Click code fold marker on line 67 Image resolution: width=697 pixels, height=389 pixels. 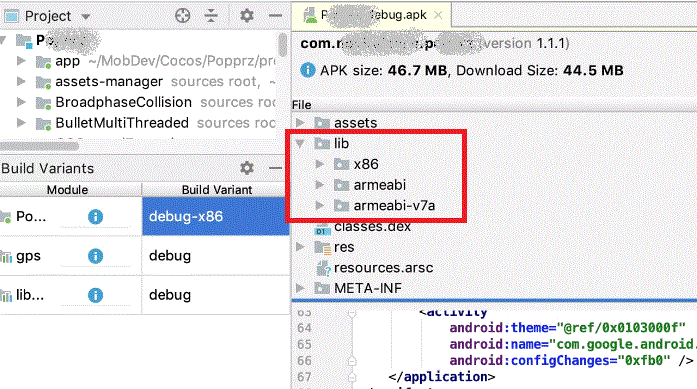tap(352, 377)
